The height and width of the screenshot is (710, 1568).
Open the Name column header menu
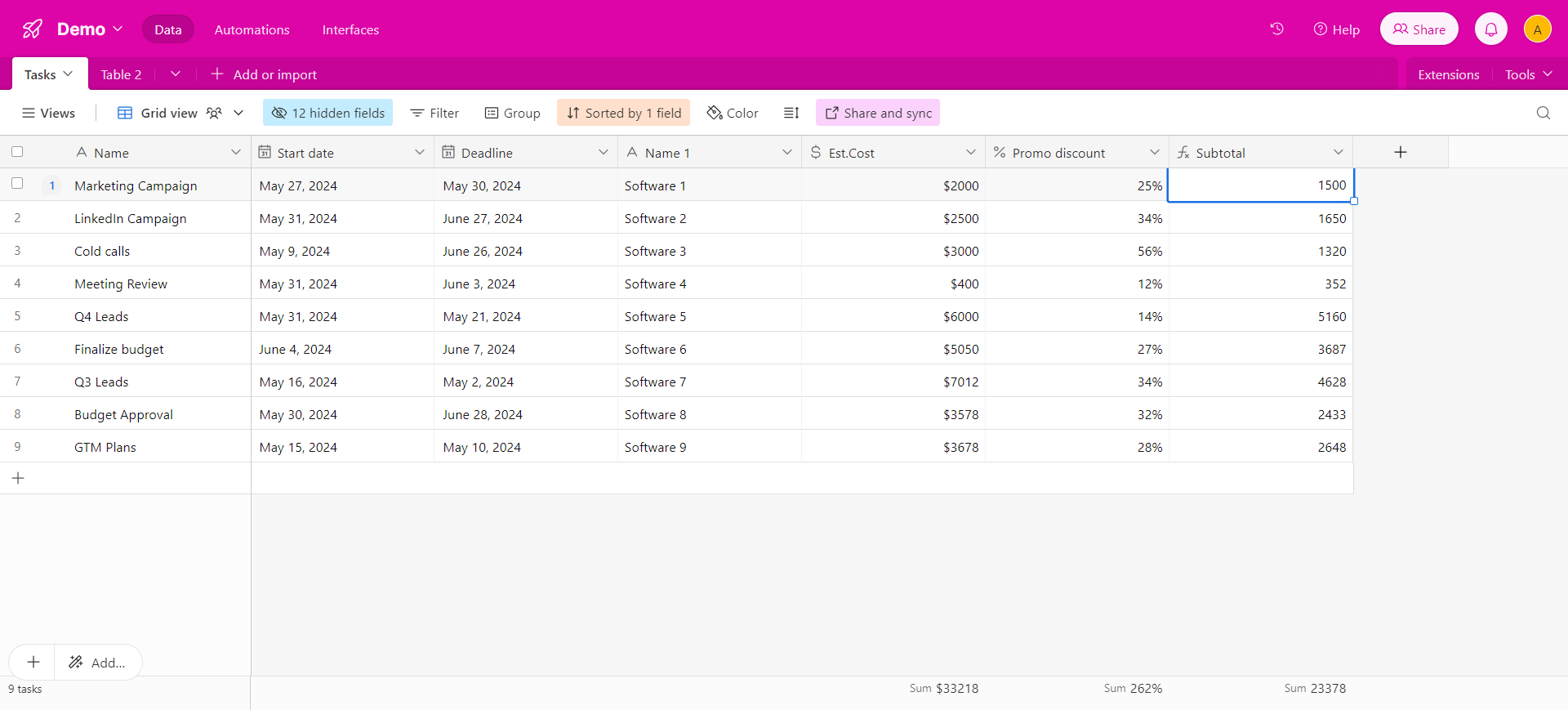click(x=236, y=152)
